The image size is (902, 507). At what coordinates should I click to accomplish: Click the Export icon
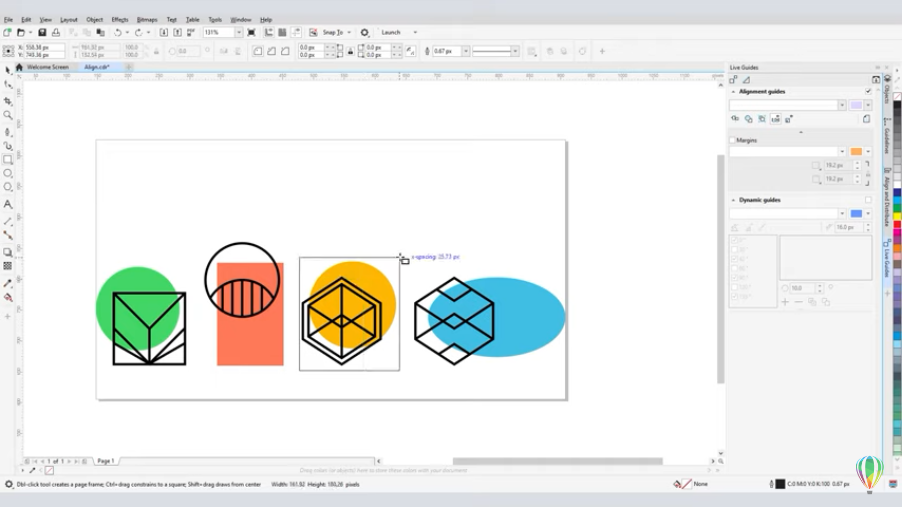177,32
